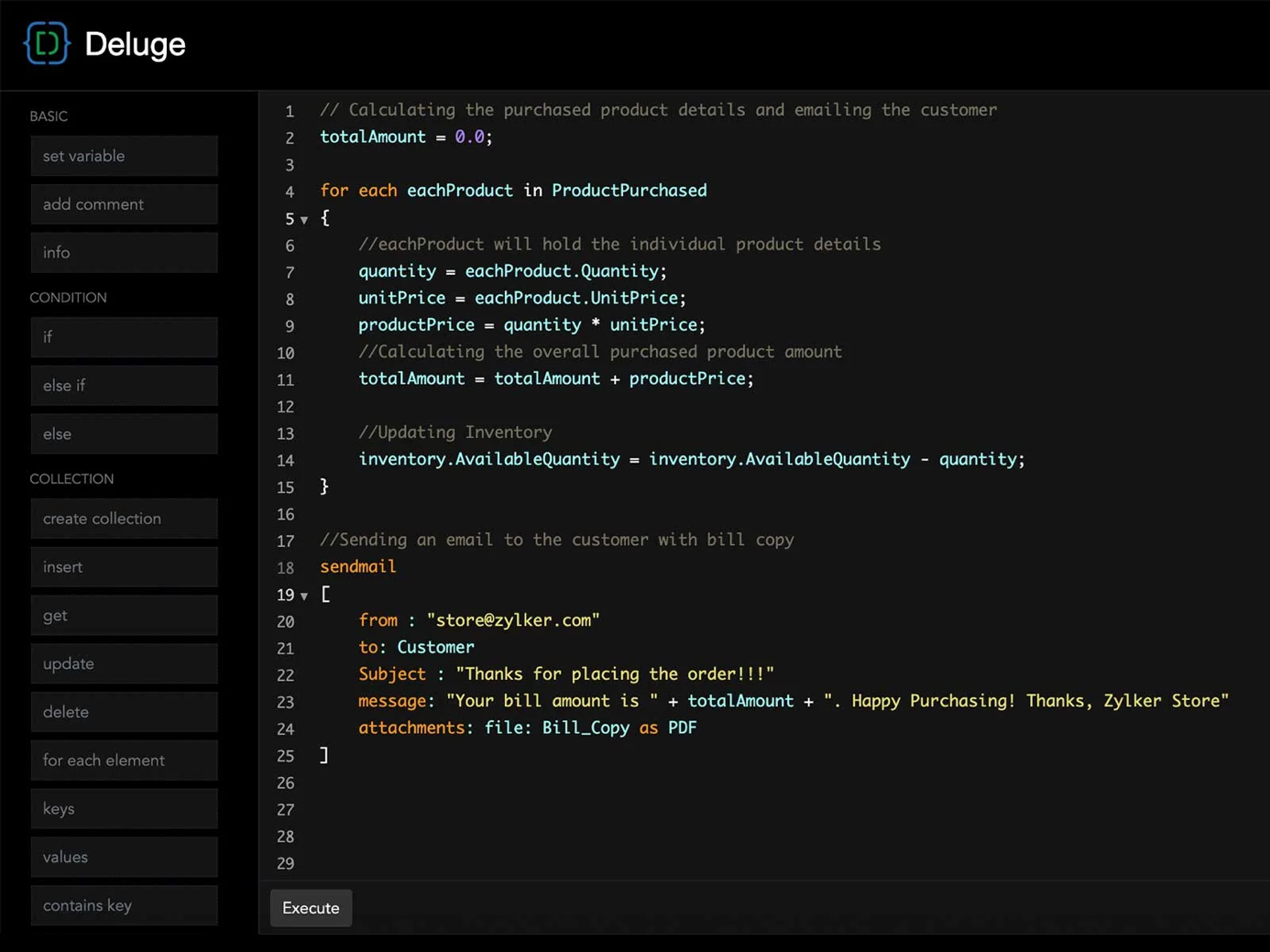Pick the get collection block
Image resolution: width=1270 pixels, height=952 pixels.
[124, 616]
